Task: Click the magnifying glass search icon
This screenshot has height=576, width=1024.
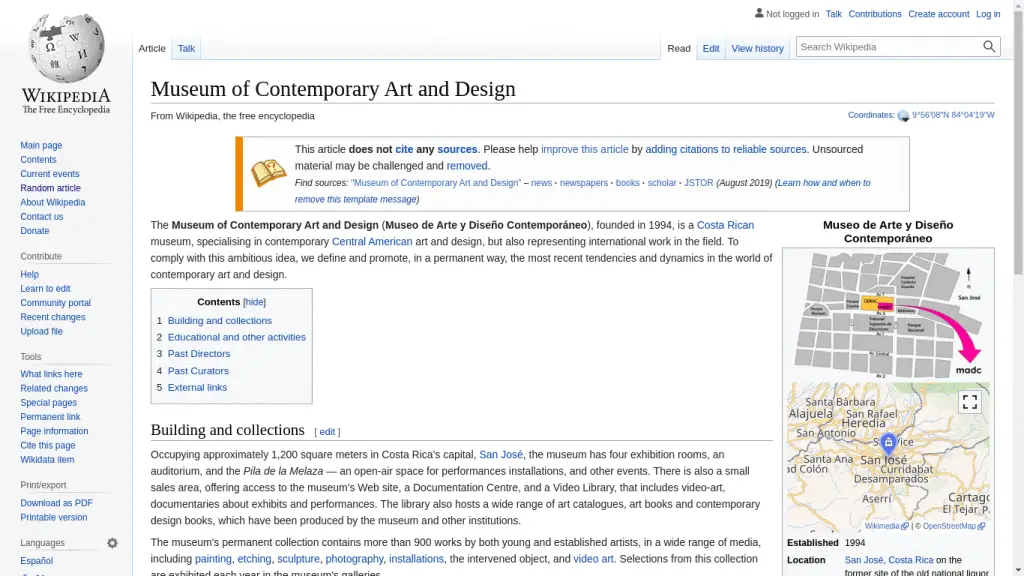Action: click(x=989, y=47)
